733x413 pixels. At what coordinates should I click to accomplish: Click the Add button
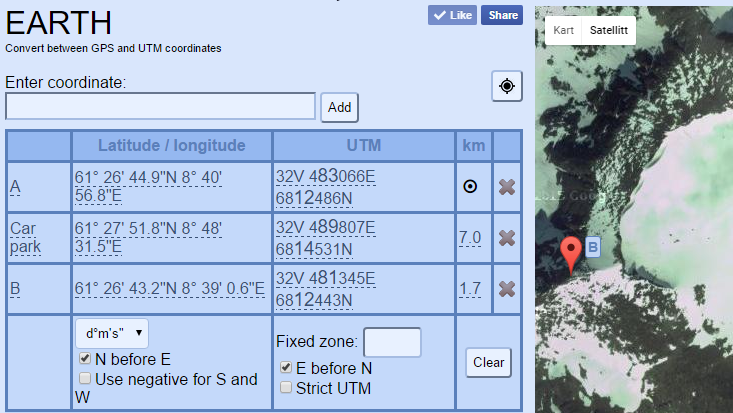click(x=339, y=107)
